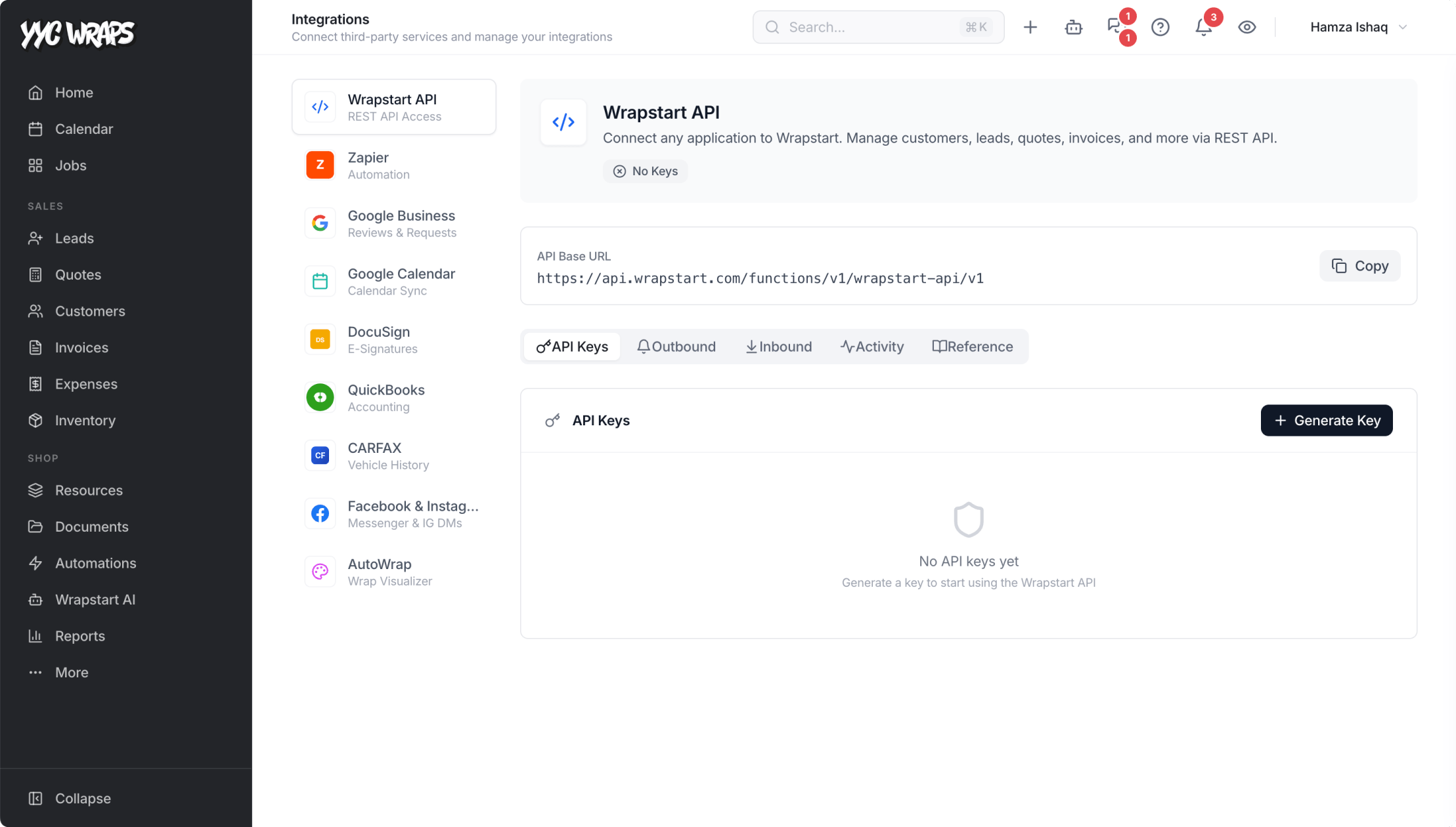Screen dimensions: 1456x827
Task: Go to Jobs in sidebar
Action: click(70, 165)
